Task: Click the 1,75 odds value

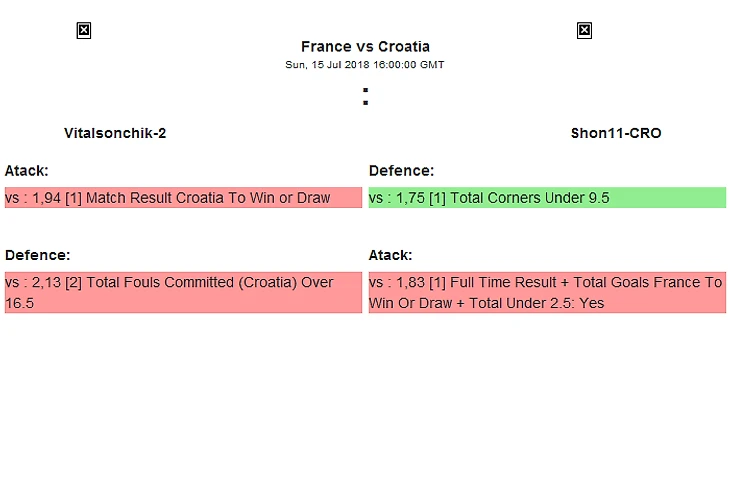Action: coord(410,198)
